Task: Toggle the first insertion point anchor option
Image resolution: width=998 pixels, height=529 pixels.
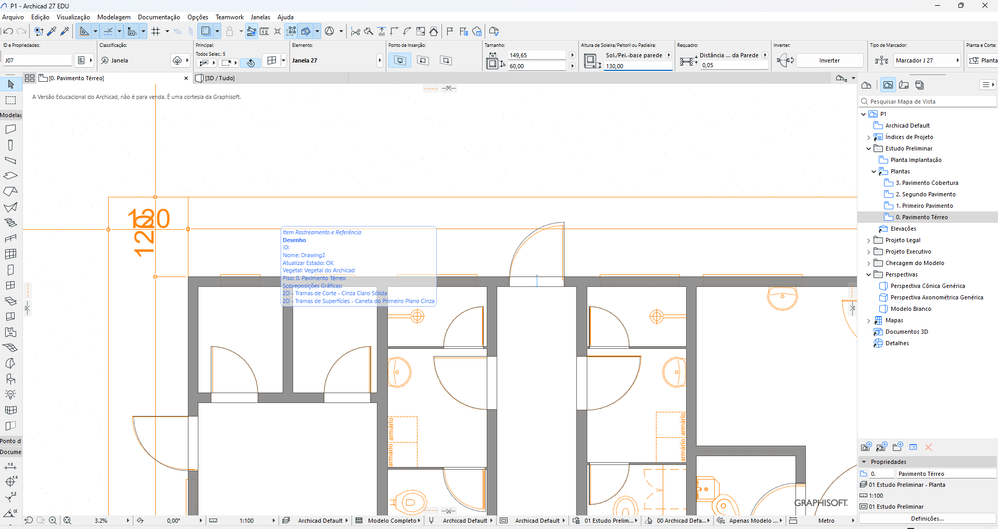Action: point(400,61)
